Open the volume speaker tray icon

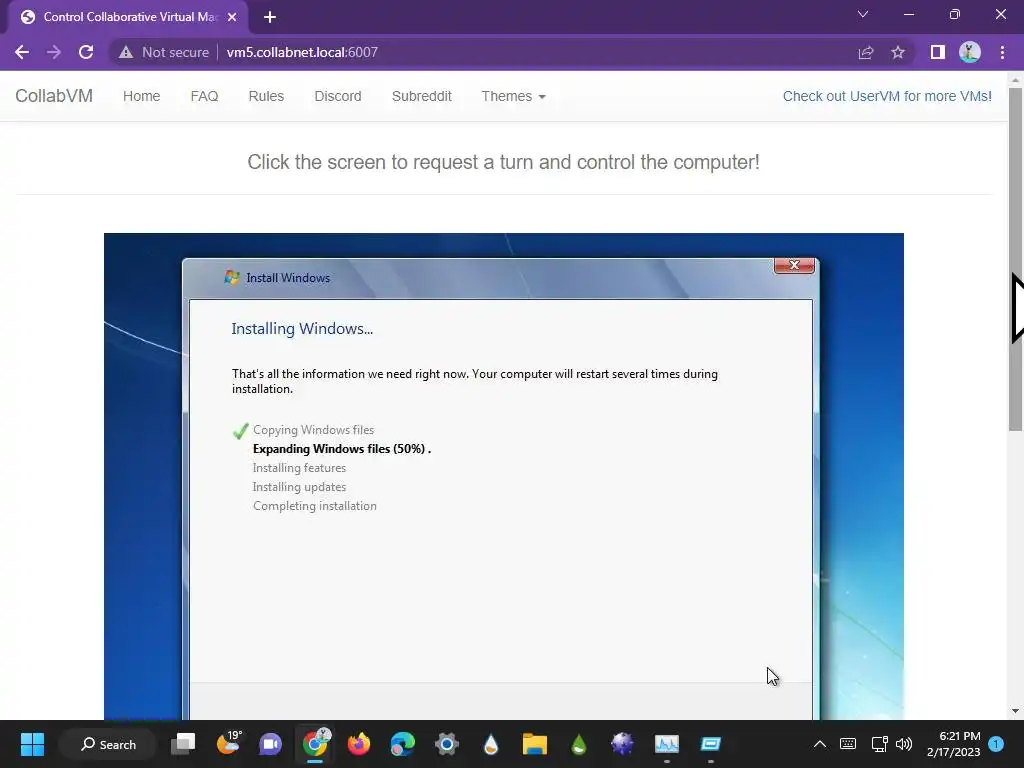point(904,744)
